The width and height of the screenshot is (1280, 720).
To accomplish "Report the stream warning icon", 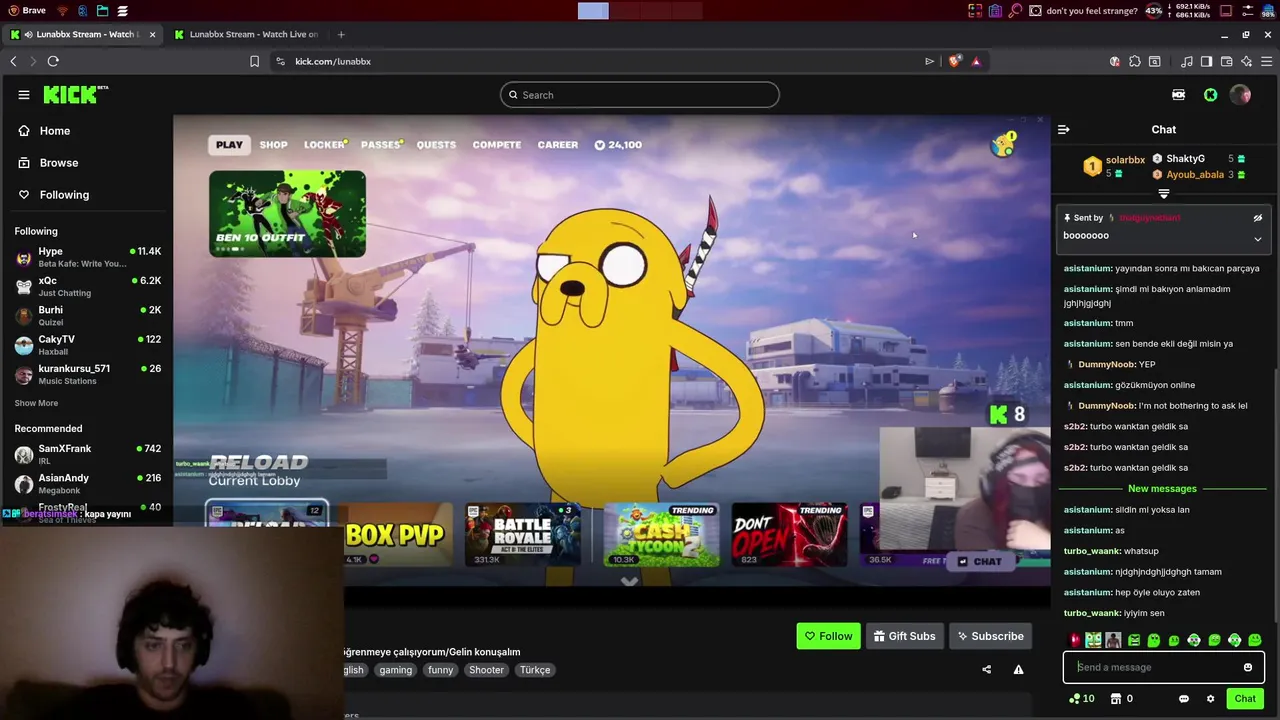I will (x=1019, y=670).
